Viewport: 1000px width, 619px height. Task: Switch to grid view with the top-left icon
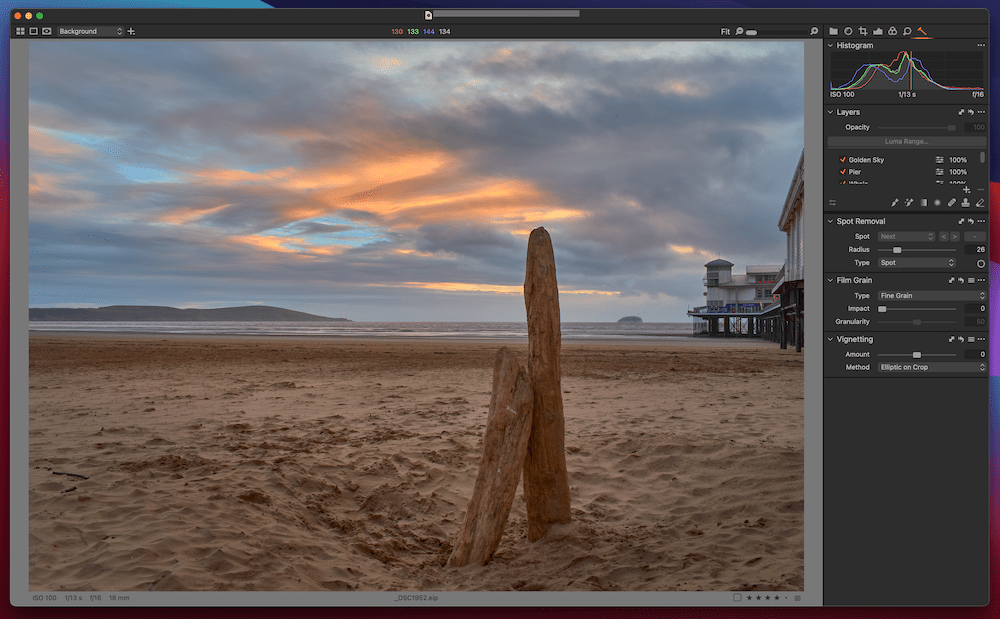[19, 31]
